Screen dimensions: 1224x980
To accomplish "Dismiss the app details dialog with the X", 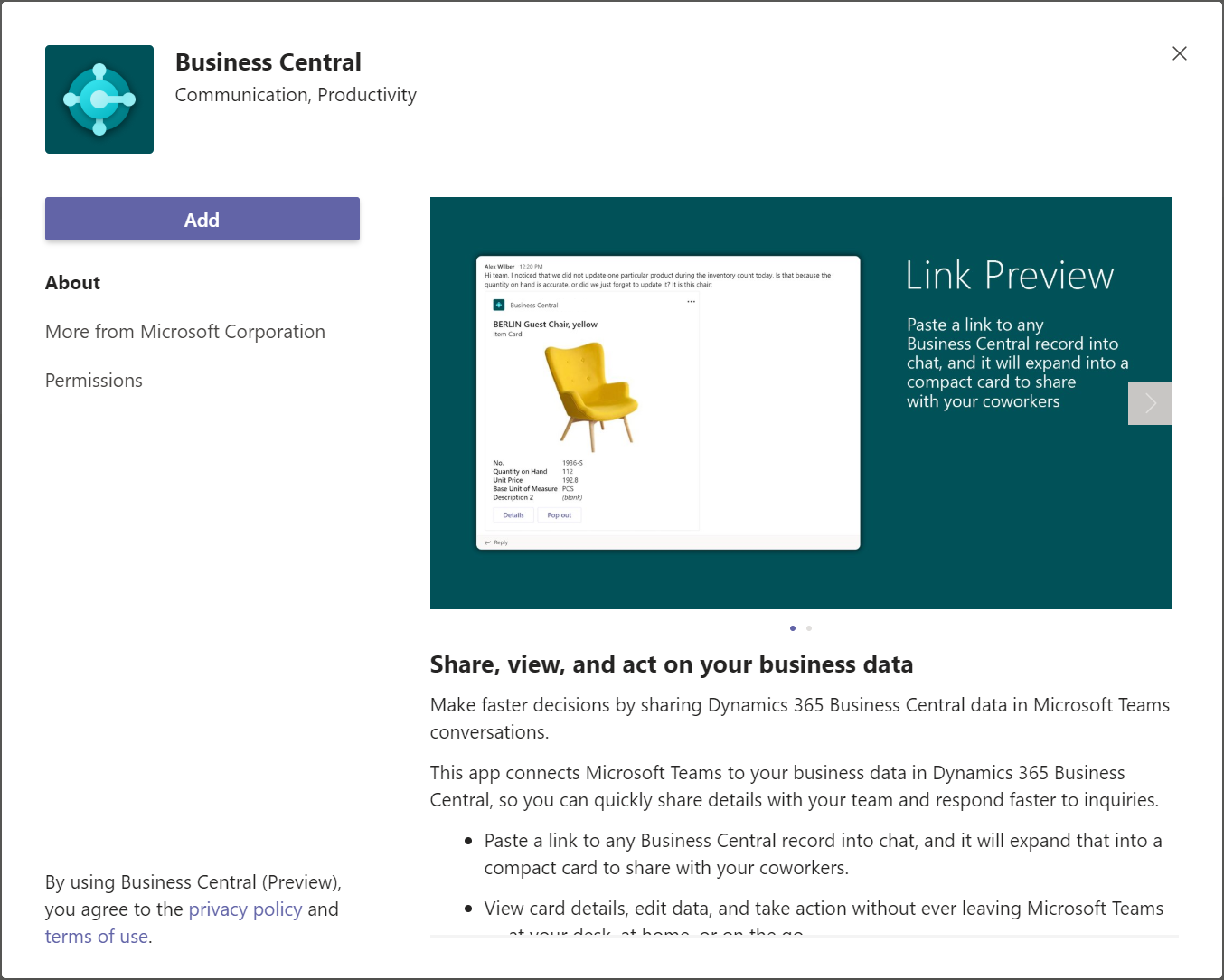I will [x=1179, y=53].
